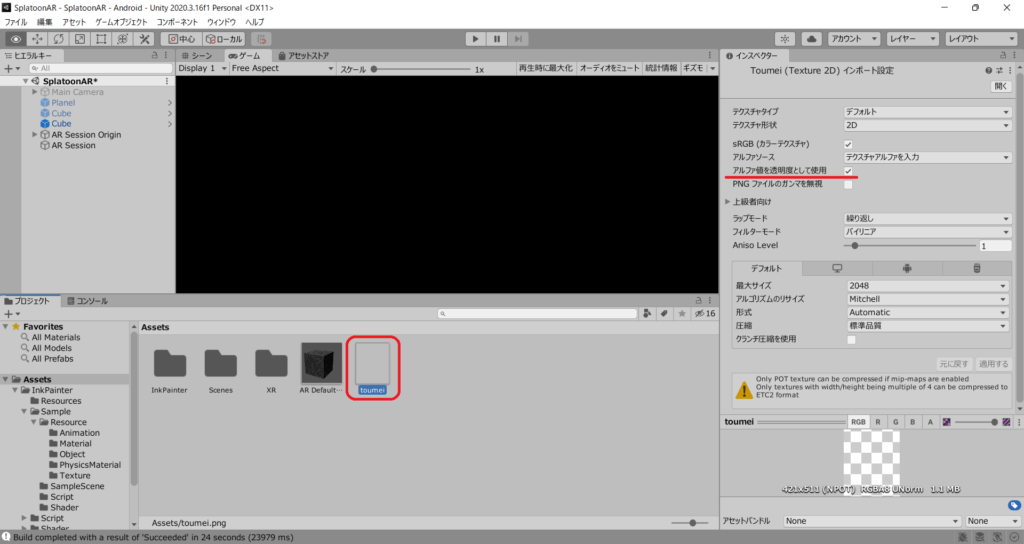
Task: Open the Display 1 dropdown
Action: click(202, 69)
